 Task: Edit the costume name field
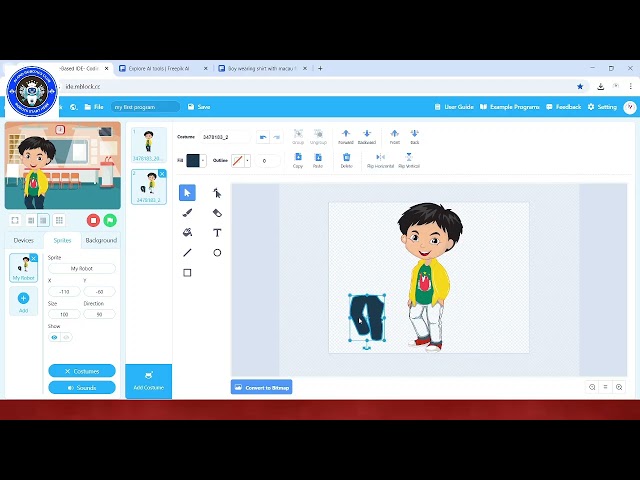click(x=225, y=137)
